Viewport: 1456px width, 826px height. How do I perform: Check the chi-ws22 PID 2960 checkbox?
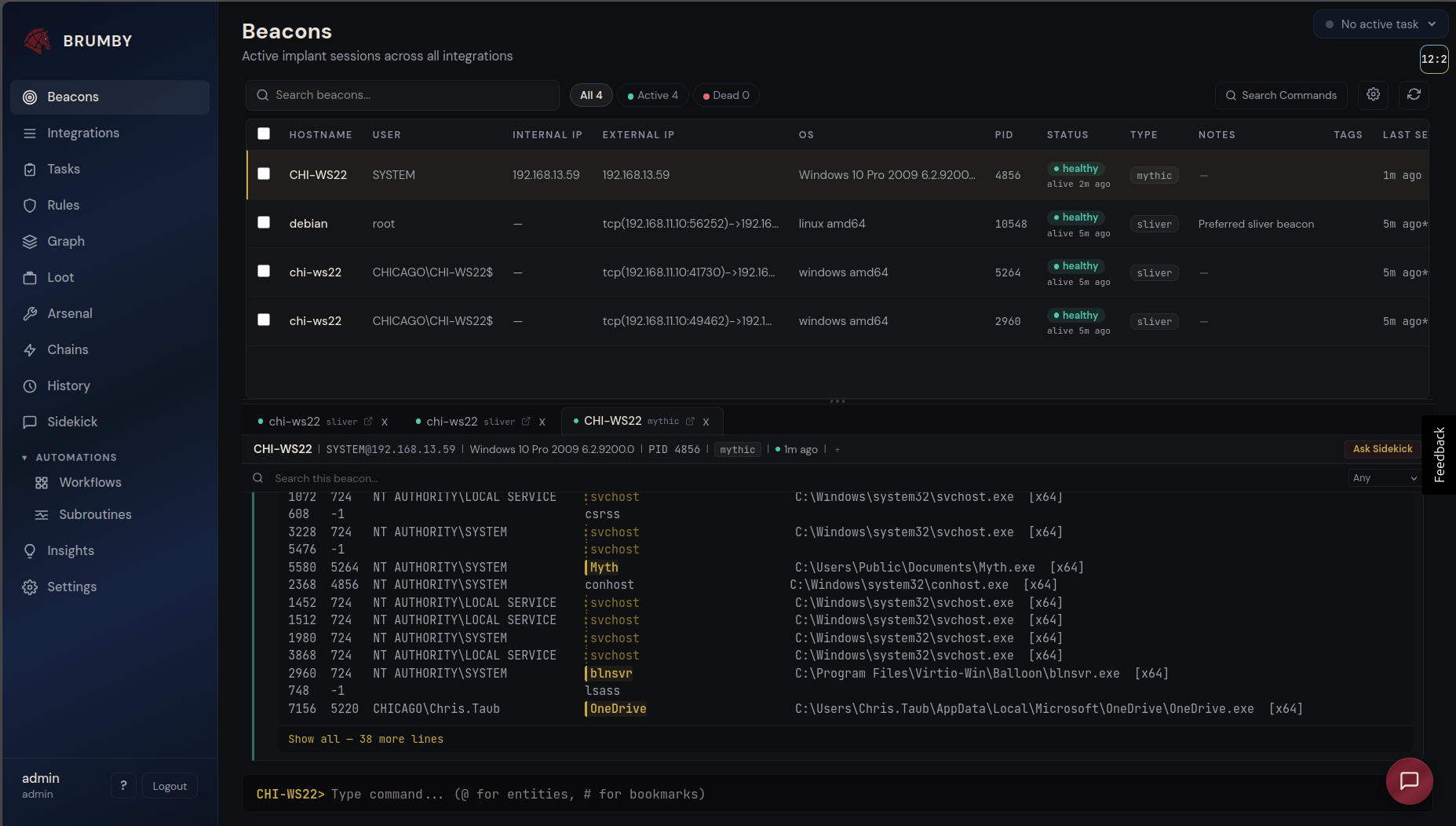264,320
